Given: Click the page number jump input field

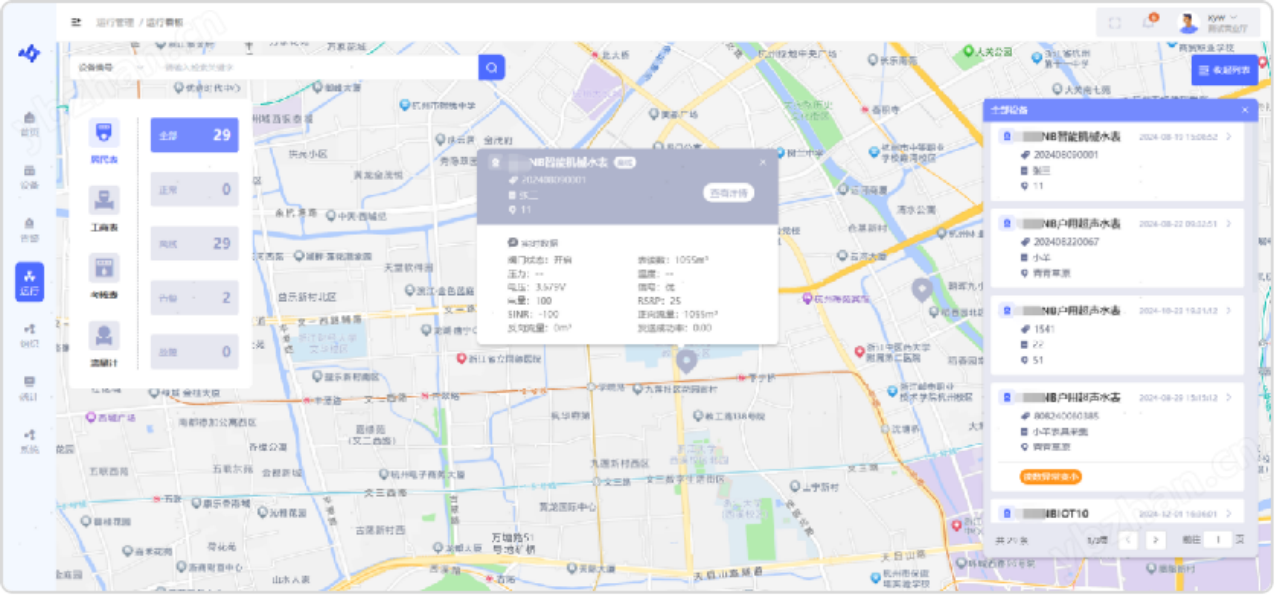Looking at the screenshot, I should (1217, 540).
